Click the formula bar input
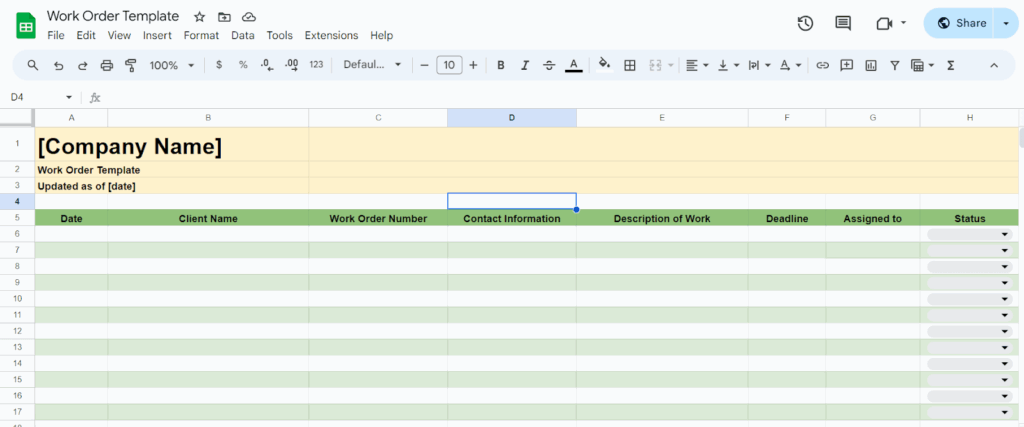 (562, 97)
